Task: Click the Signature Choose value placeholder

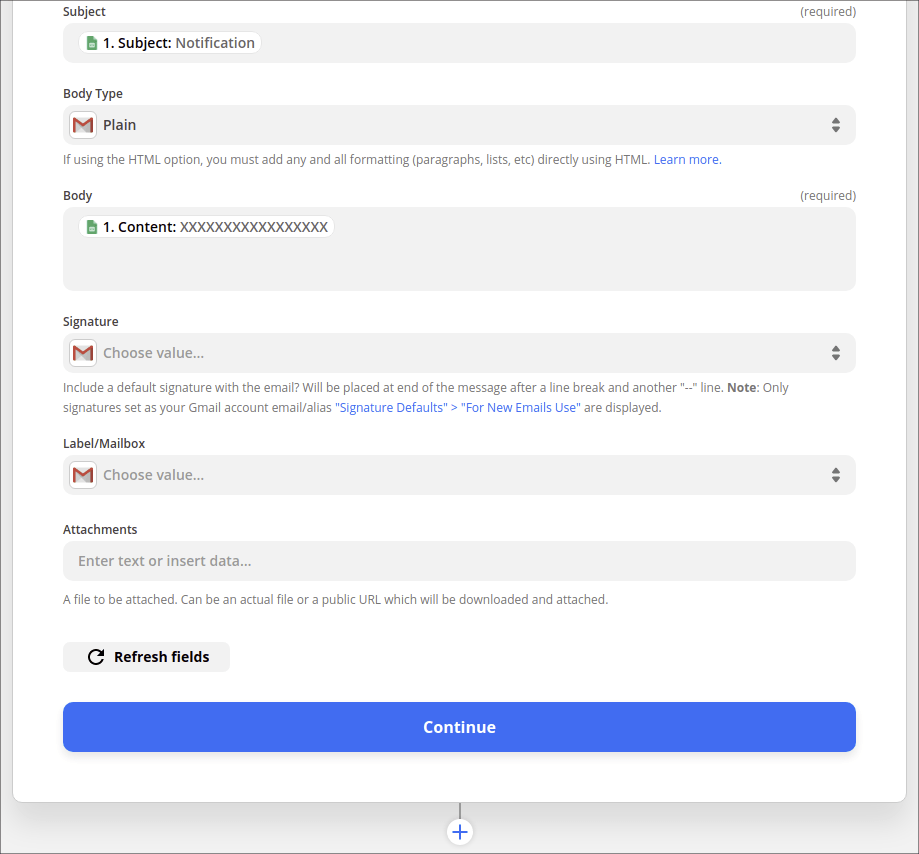Action: click(154, 353)
